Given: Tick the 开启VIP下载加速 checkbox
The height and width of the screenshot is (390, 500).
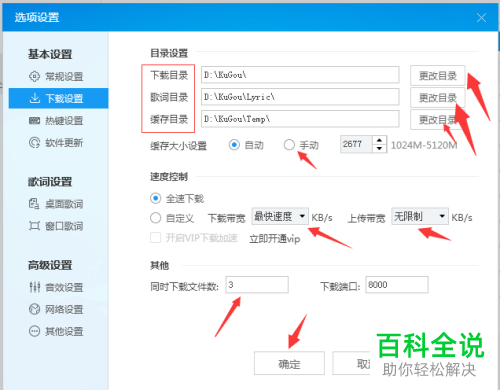Looking at the screenshot, I should point(156,238).
